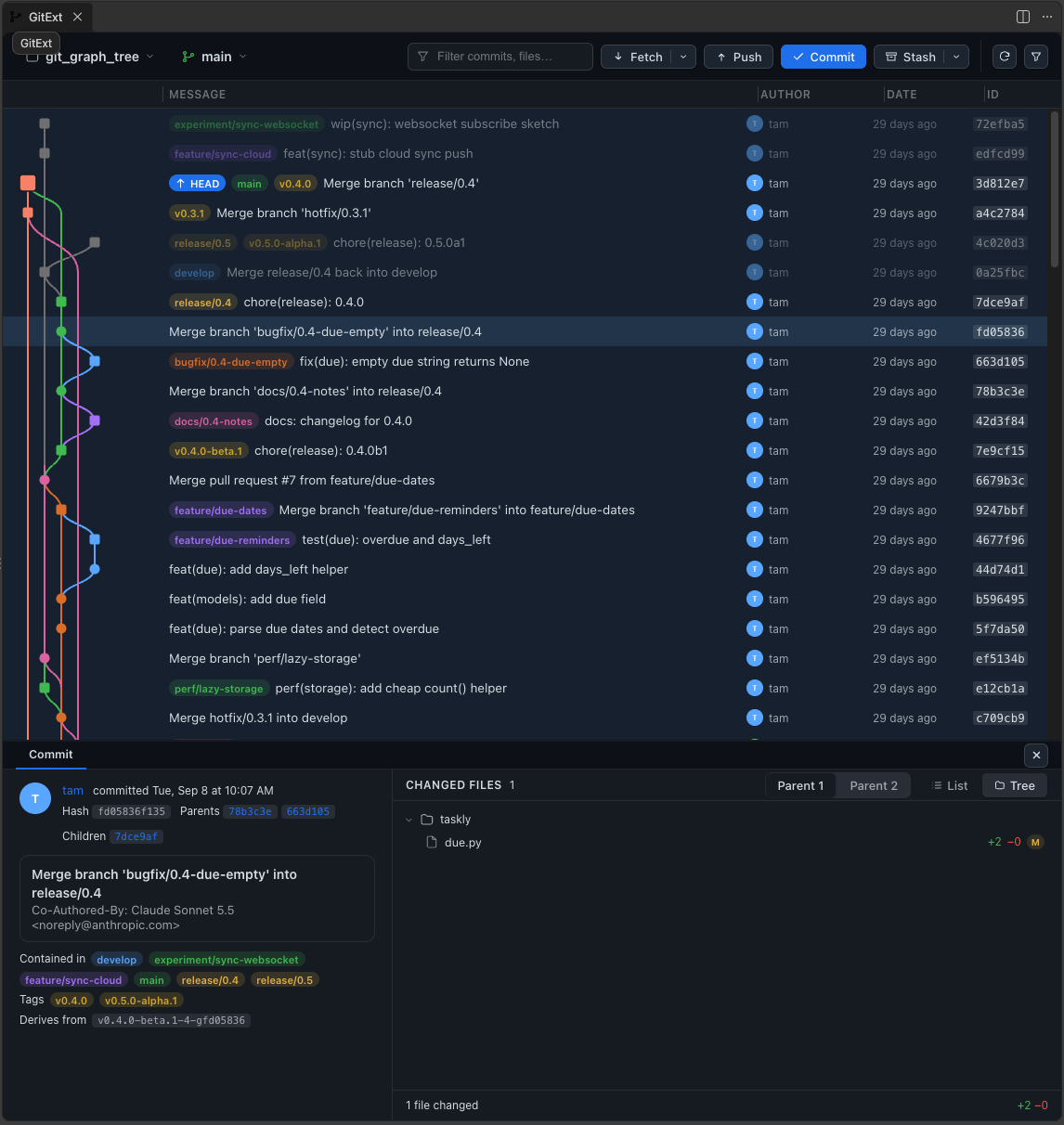Click the DATE column header
Screen dimensions: 1064x1125
902,95
